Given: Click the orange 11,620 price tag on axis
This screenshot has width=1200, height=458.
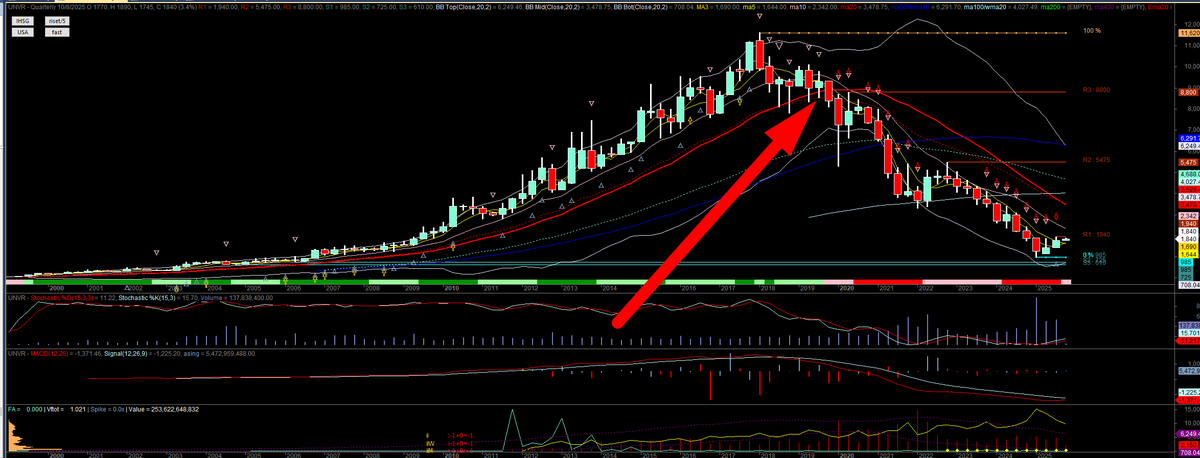Looking at the screenshot, I should tap(1189, 33).
